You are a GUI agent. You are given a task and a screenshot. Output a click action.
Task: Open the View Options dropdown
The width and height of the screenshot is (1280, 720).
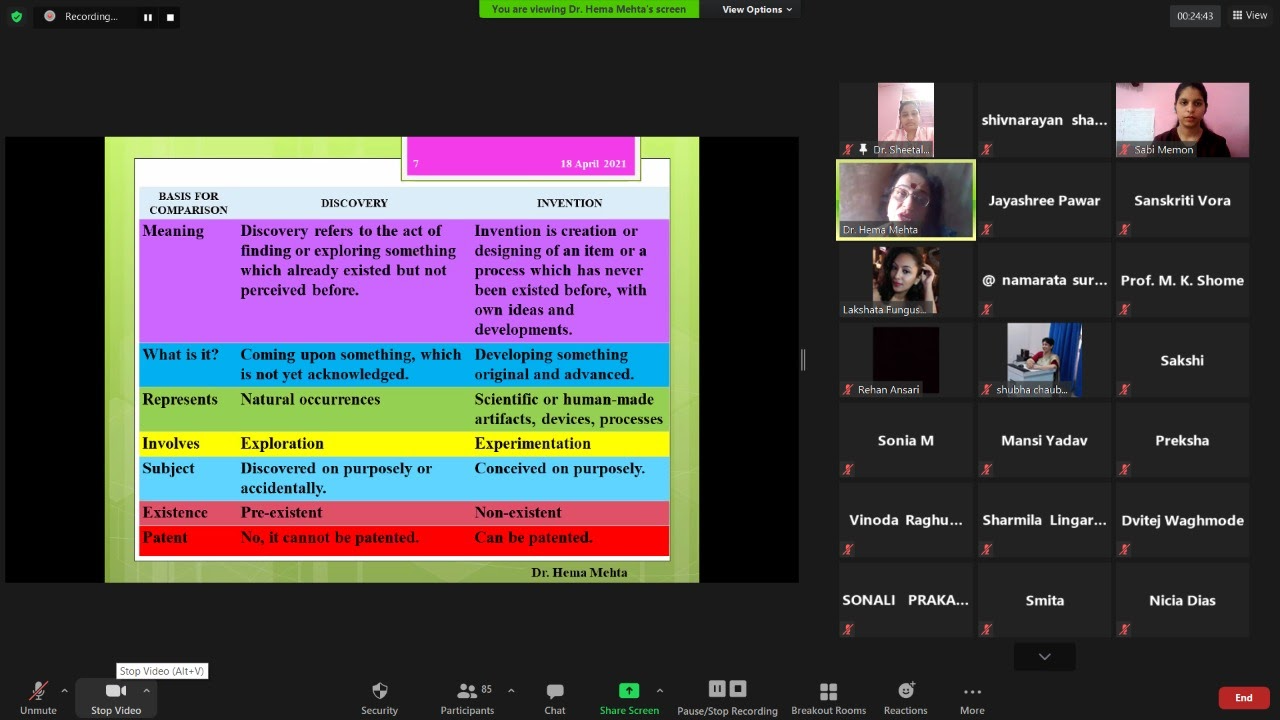pyautogui.click(x=757, y=9)
